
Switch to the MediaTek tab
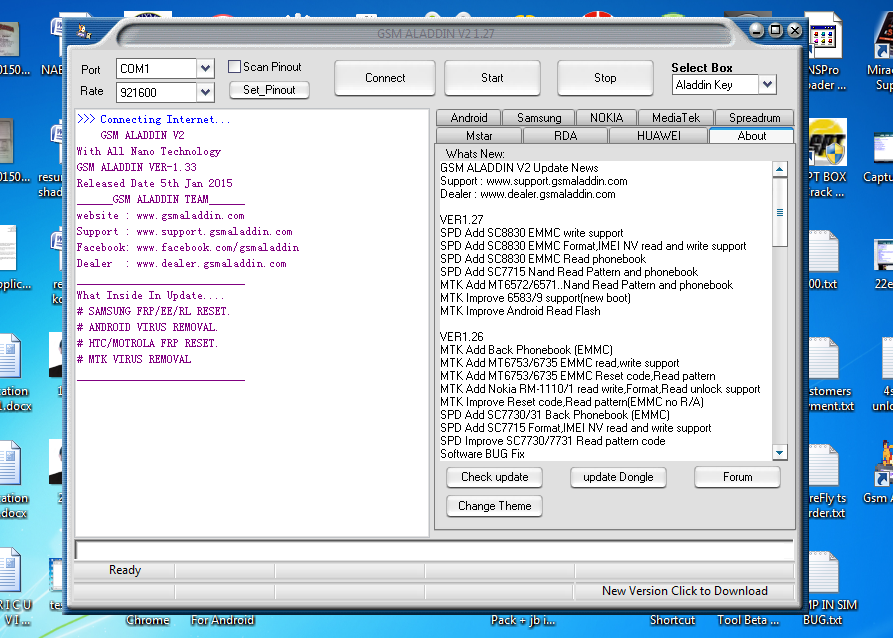(675, 118)
